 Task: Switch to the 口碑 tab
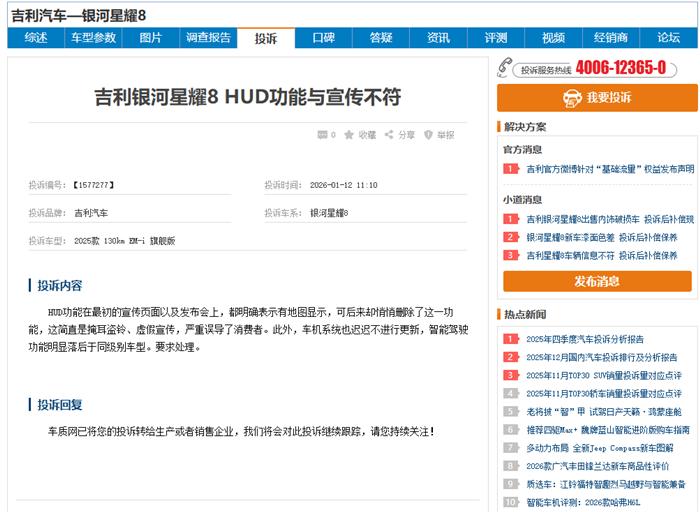323,38
